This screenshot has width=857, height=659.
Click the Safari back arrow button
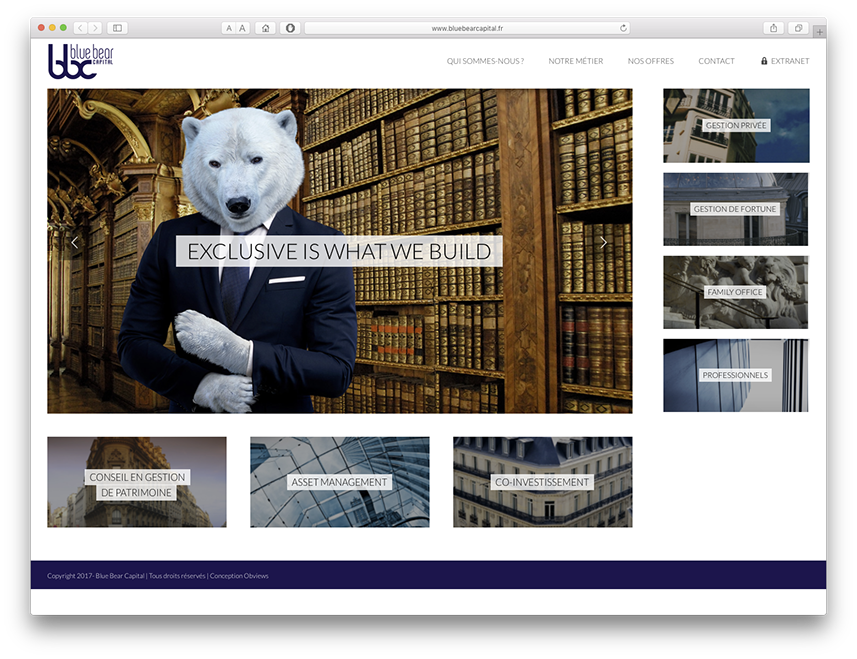click(81, 28)
